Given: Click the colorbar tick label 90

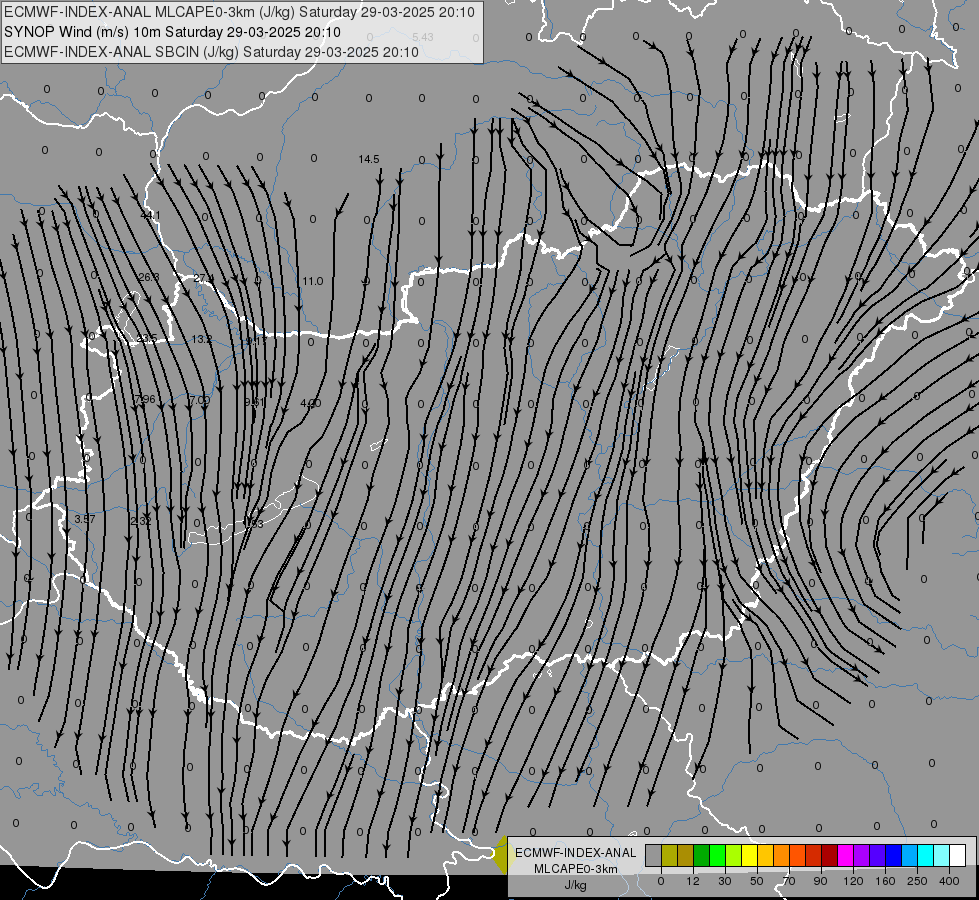Looking at the screenshot, I should click(x=820, y=881).
